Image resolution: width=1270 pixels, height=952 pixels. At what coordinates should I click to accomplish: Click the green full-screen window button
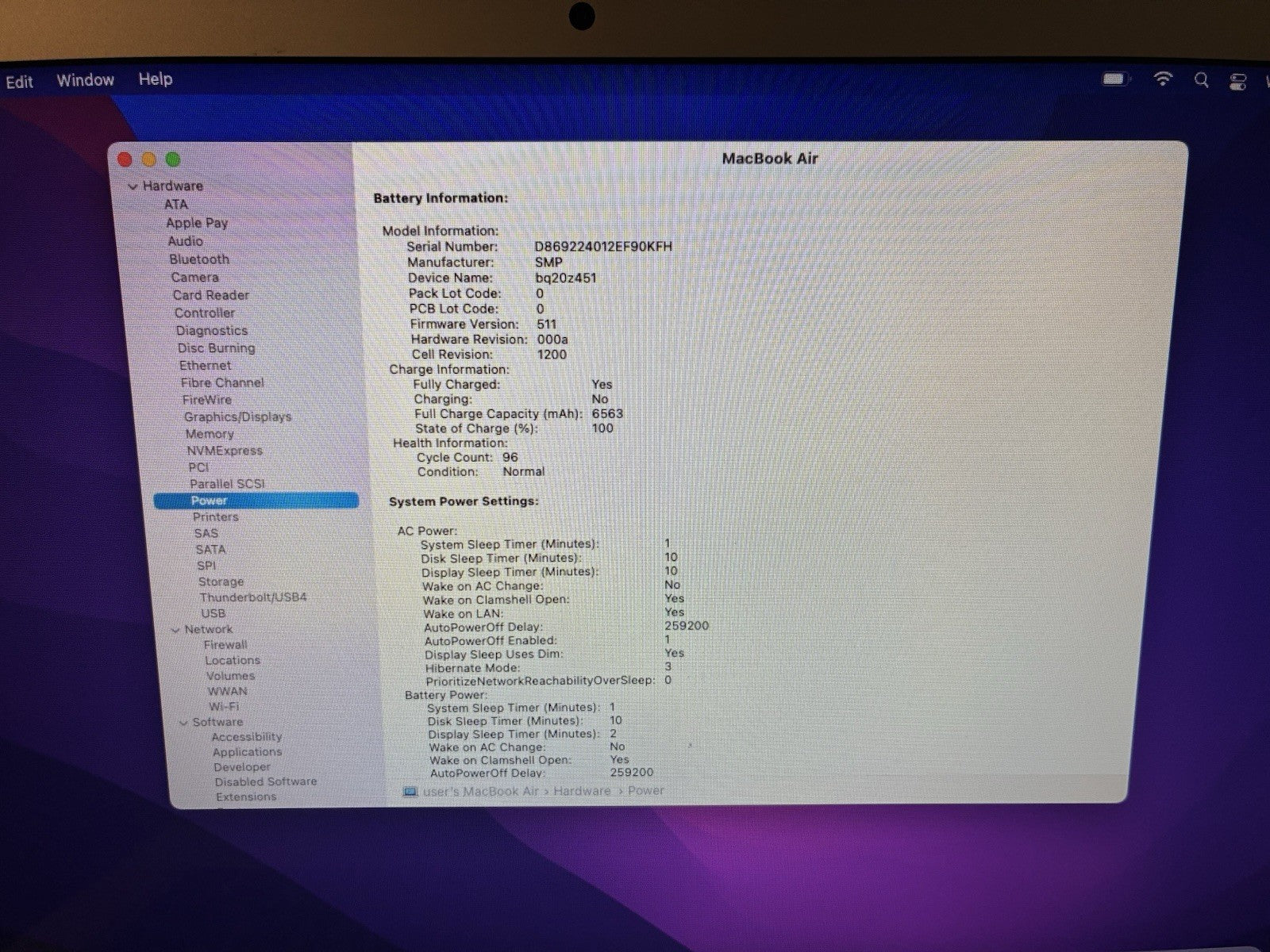(x=173, y=159)
